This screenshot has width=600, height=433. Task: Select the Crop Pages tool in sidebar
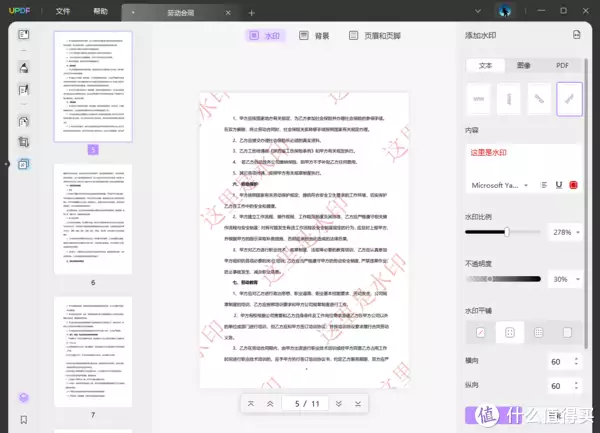(x=24, y=142)
